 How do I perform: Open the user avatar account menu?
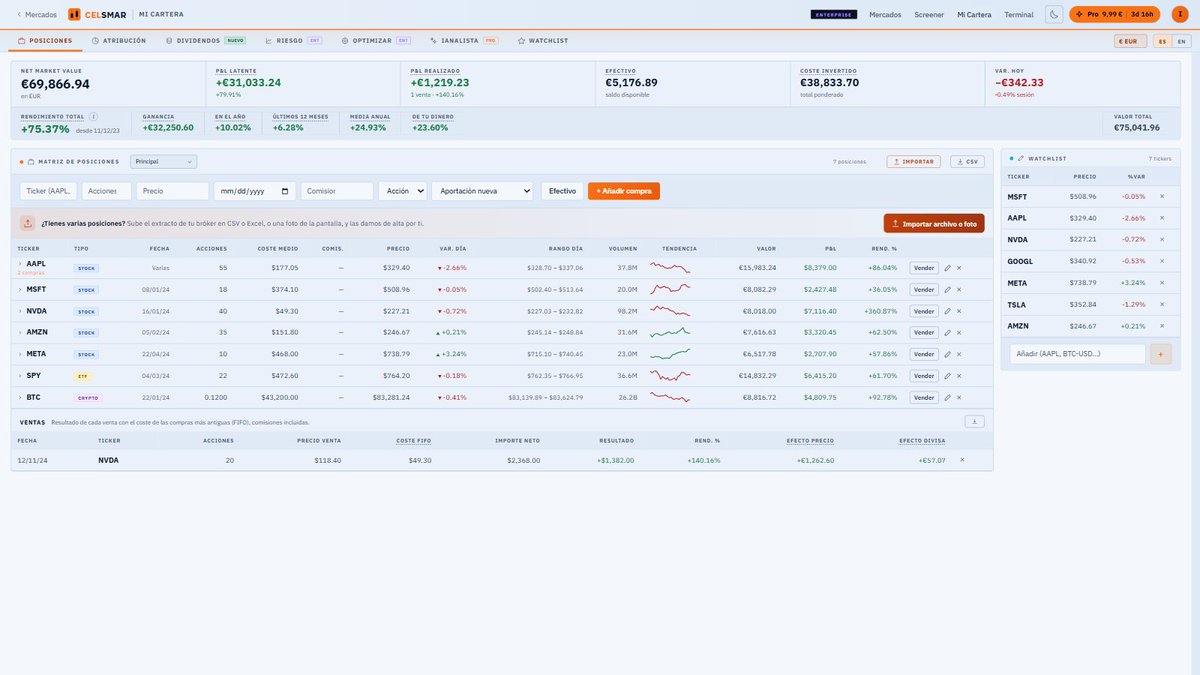pos(1178,14)
